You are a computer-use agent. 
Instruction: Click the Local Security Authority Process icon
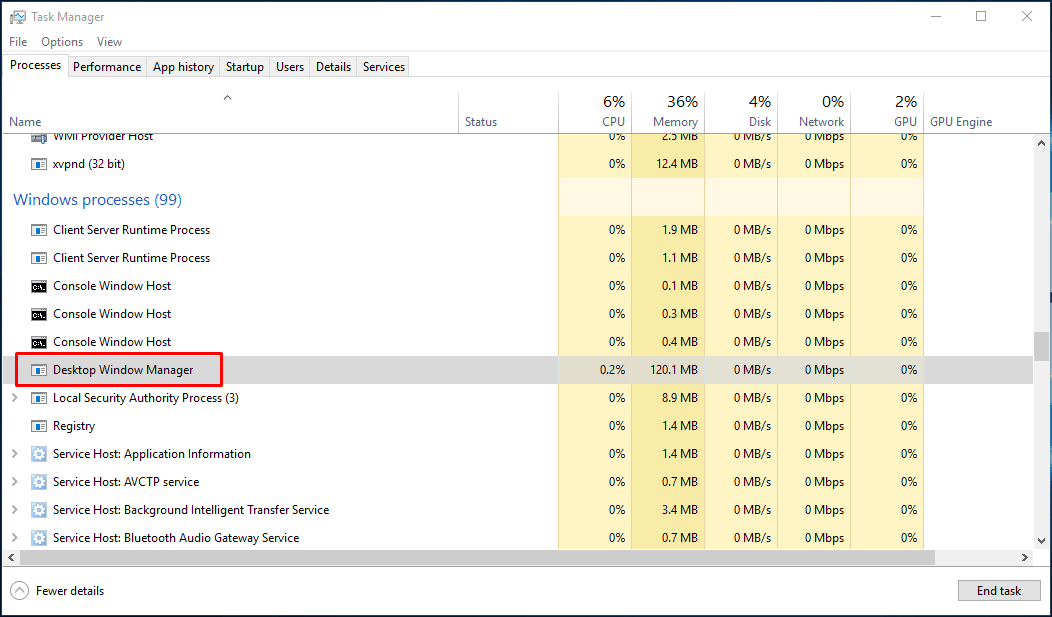coord(39,398)
